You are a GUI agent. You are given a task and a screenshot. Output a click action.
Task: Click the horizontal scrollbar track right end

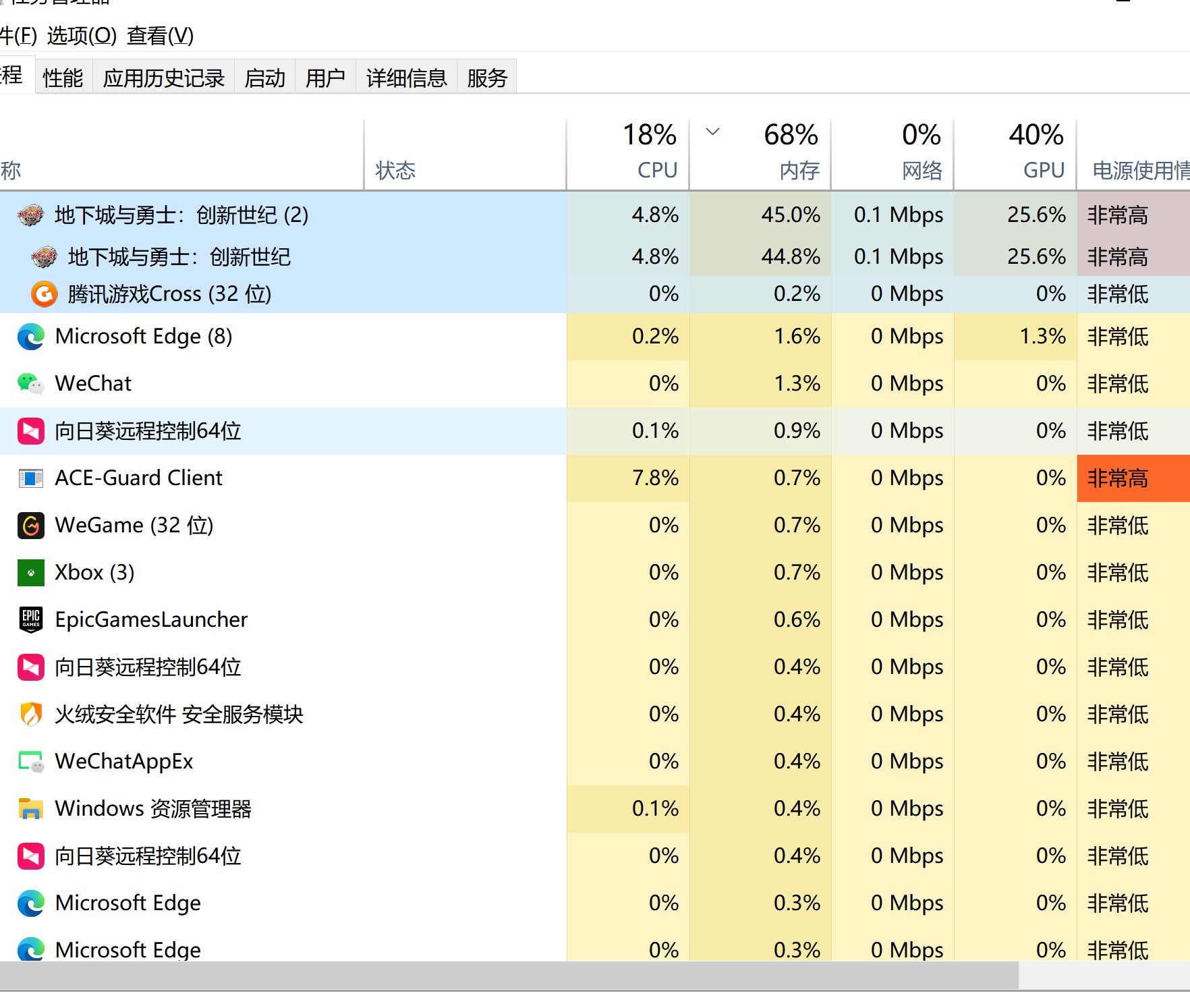pos(1104,976)
